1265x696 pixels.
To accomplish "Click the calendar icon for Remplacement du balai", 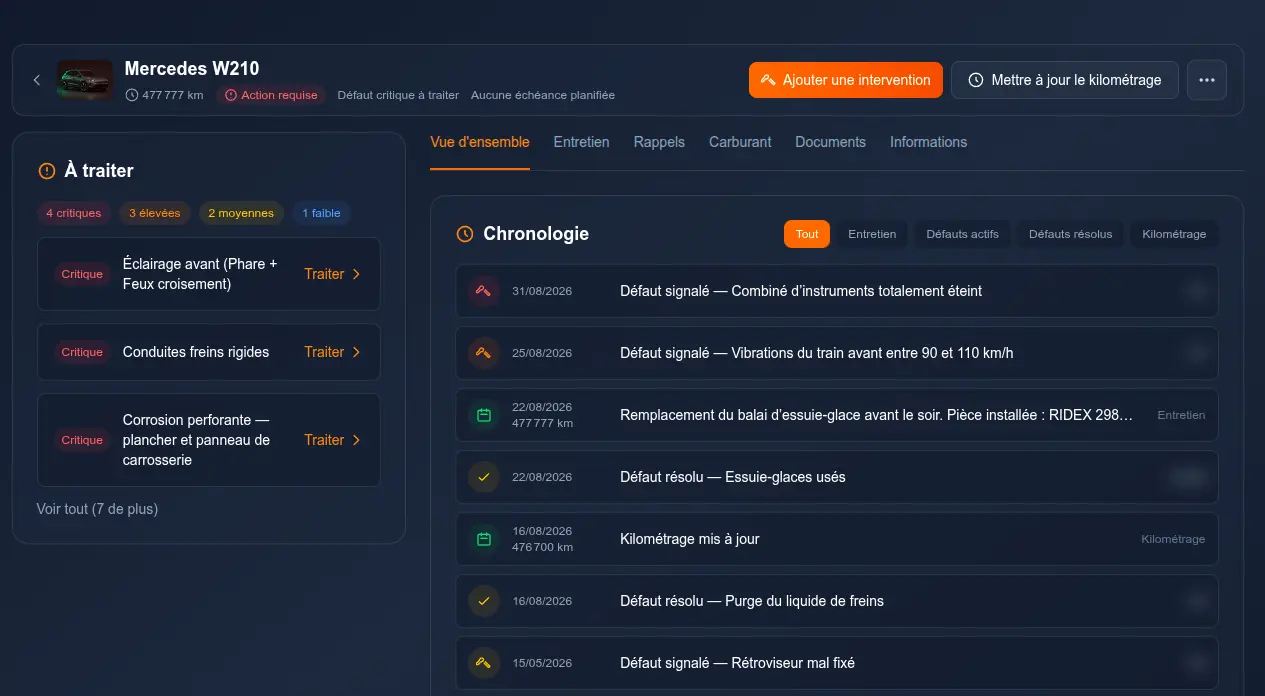I will [x=484, y=415].
